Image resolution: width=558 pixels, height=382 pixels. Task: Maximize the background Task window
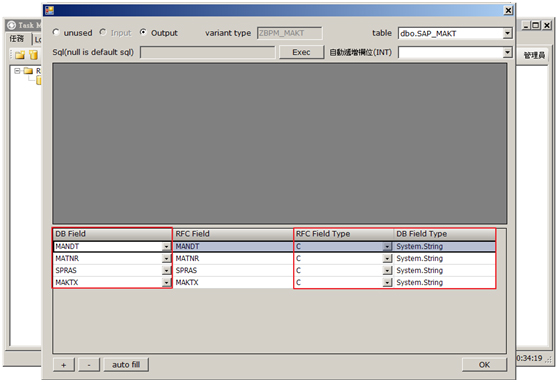point(536,25)
